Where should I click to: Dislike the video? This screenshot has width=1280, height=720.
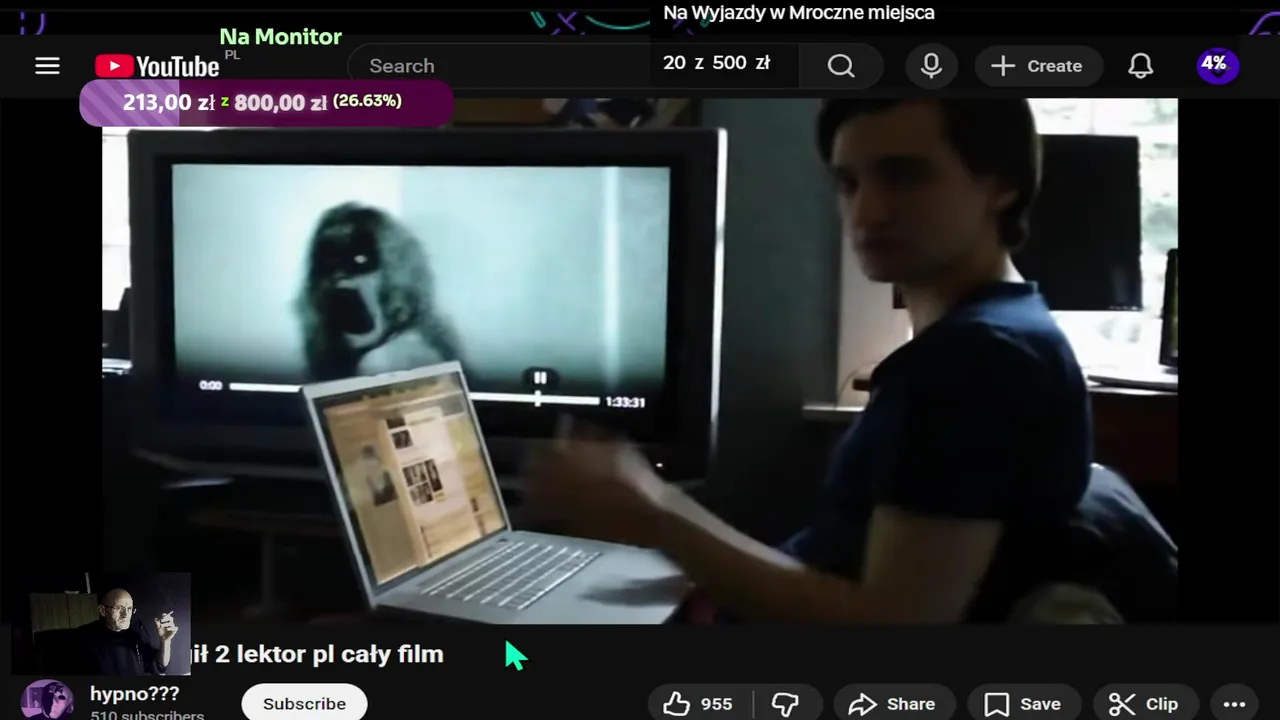point(786,704)
